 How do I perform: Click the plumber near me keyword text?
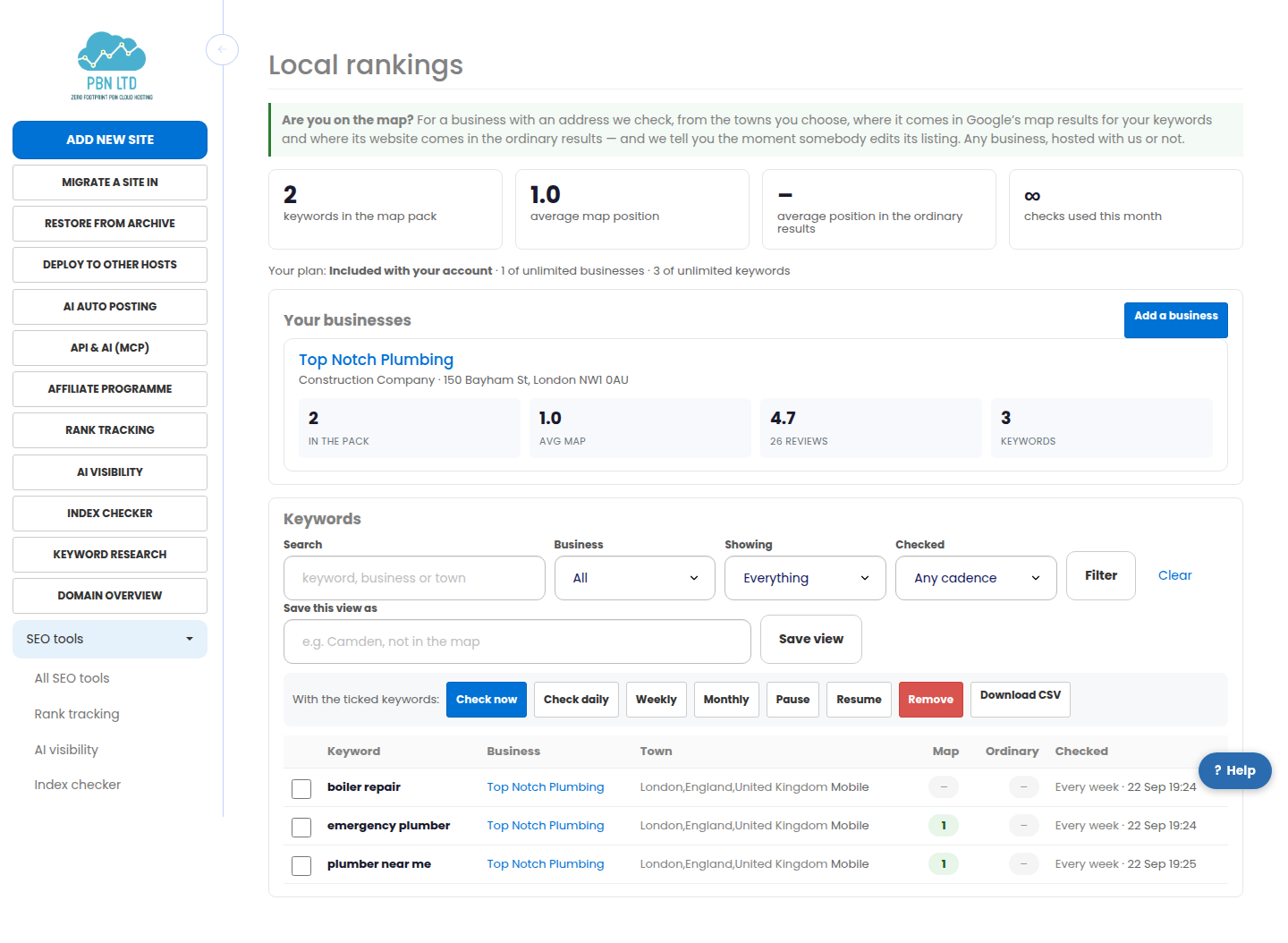pos(379,864)
